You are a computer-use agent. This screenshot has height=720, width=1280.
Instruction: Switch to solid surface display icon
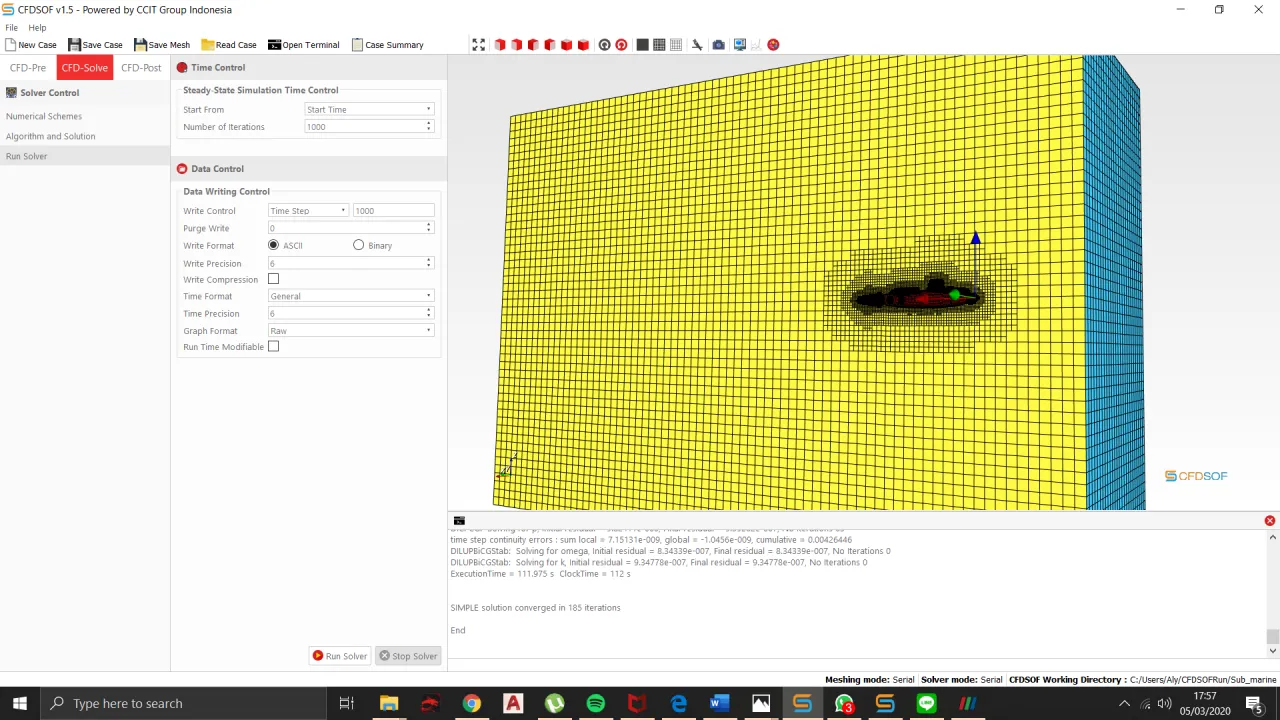(x=642, y=45)
